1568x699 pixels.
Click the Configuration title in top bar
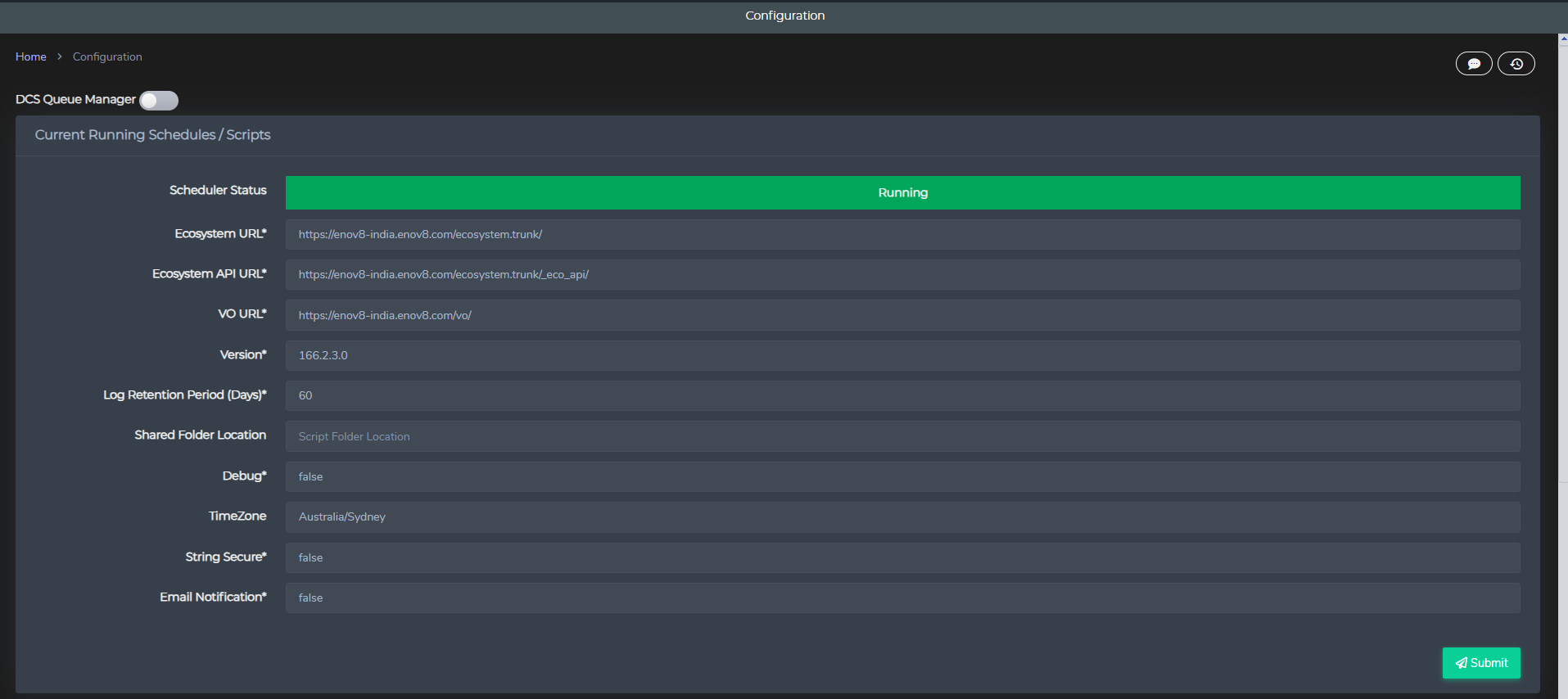click(784, 16)
